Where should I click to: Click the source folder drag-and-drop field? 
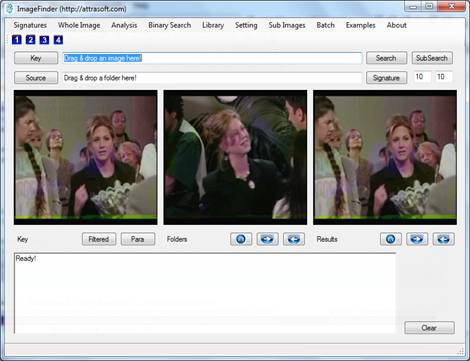[212, 78]
